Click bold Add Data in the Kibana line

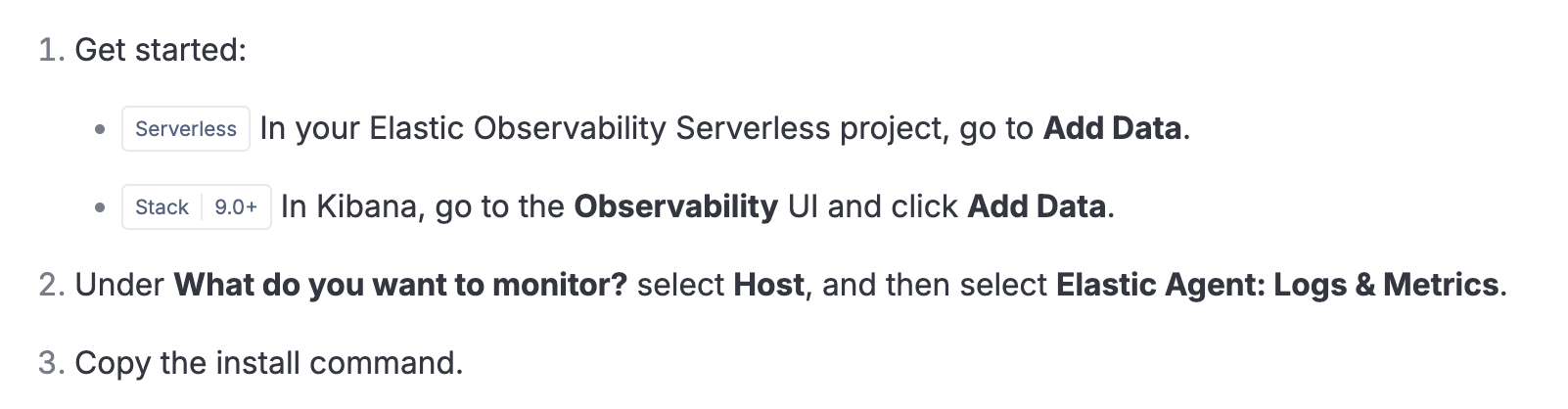(1037, 206)
